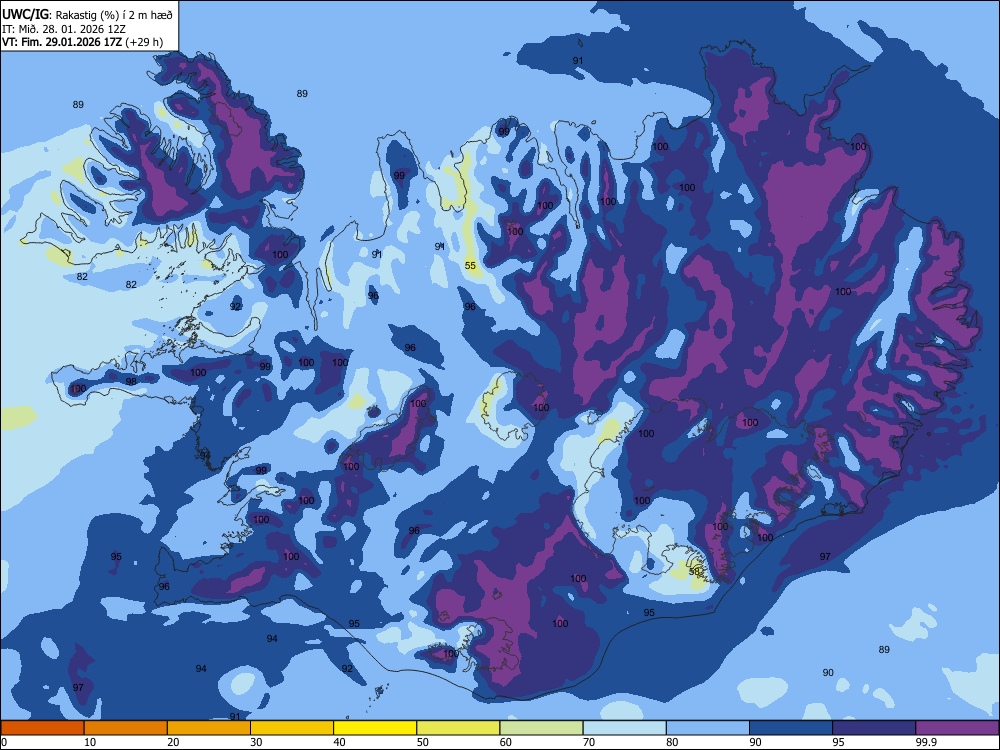The height and width of the screenshot is (750, 1000).
Task: Click the title 'Rakastig (%) í 2 m hæð'
Action: click(114, 15)
